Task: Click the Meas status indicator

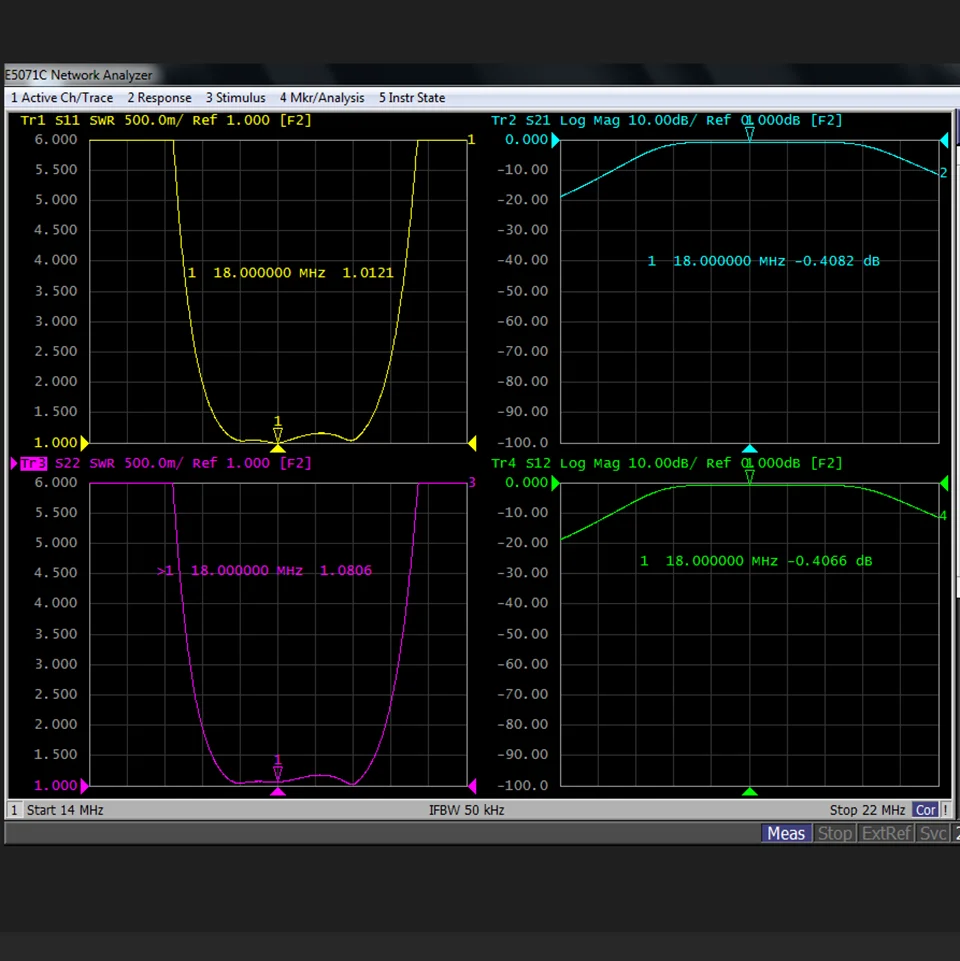Action: click(x=786, y=834)
